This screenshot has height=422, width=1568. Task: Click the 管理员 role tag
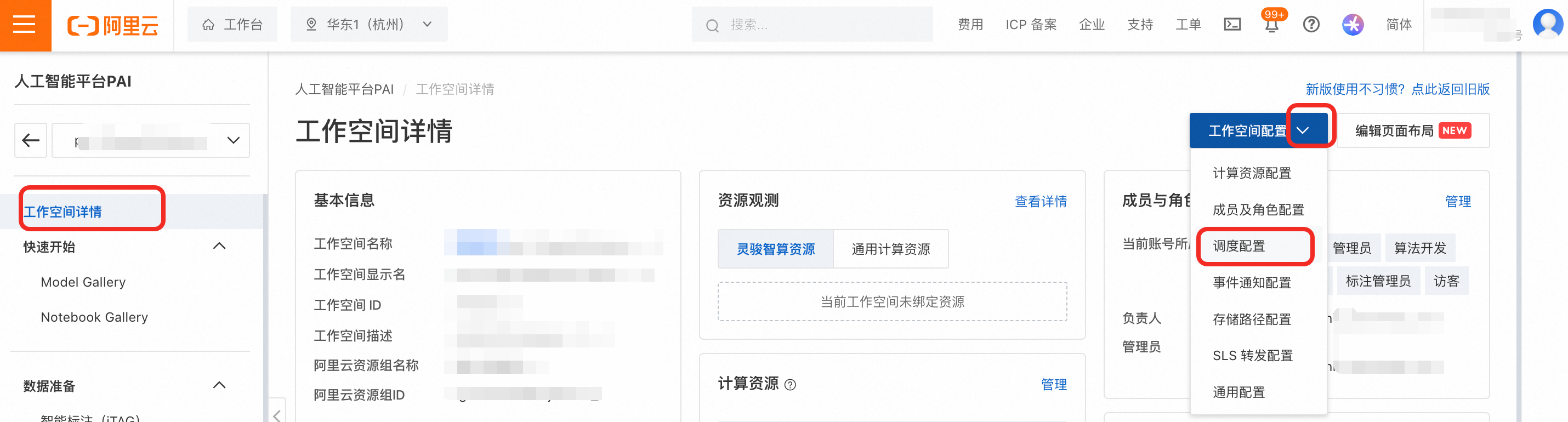1351,248
